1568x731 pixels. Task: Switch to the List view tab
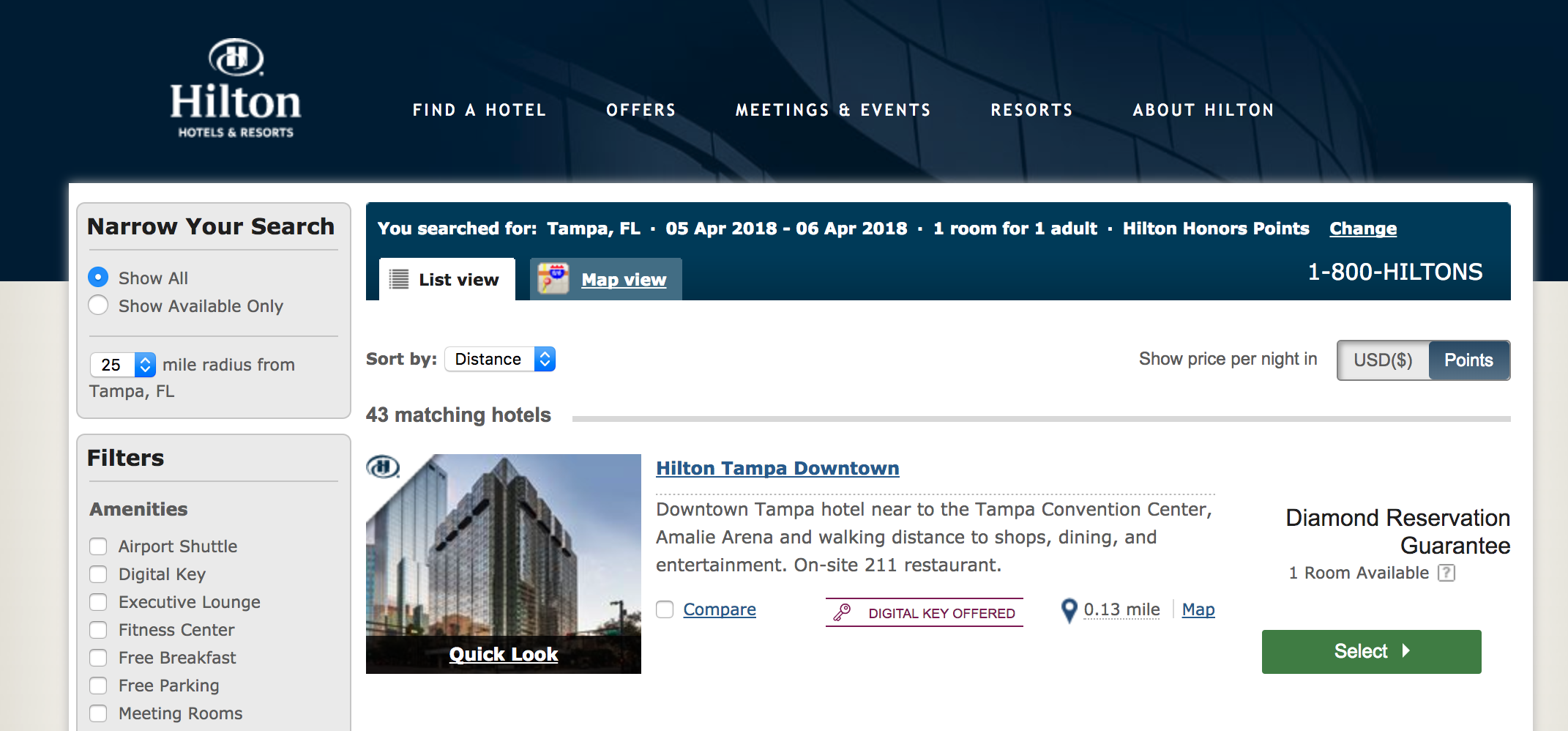(447, 279)
